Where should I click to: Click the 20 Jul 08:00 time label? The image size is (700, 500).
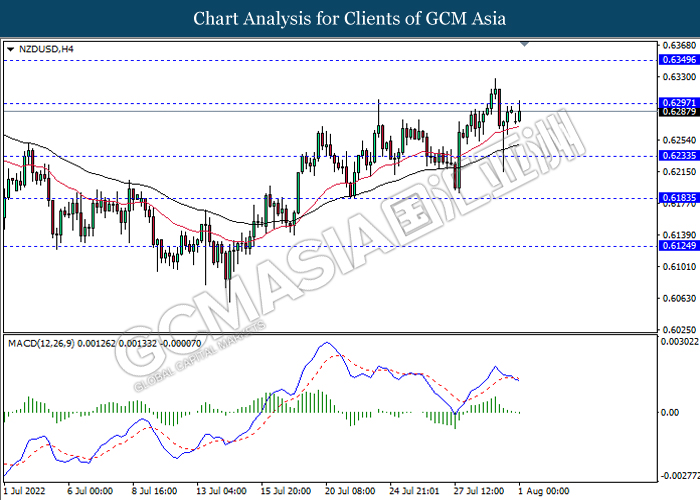350,491
